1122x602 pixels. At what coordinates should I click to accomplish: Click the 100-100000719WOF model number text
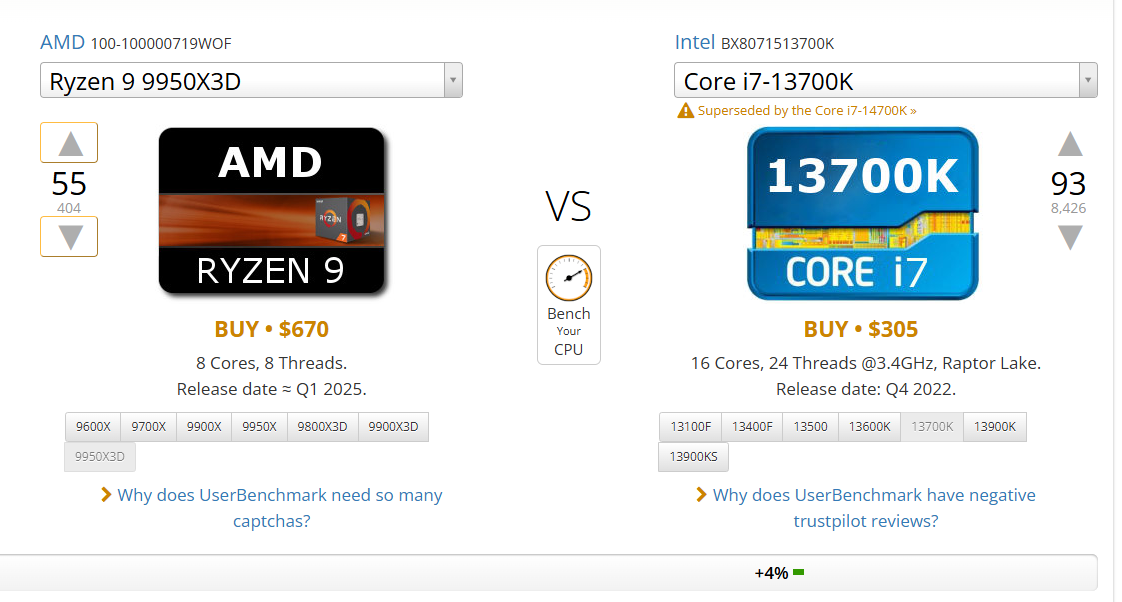[161, 44]
